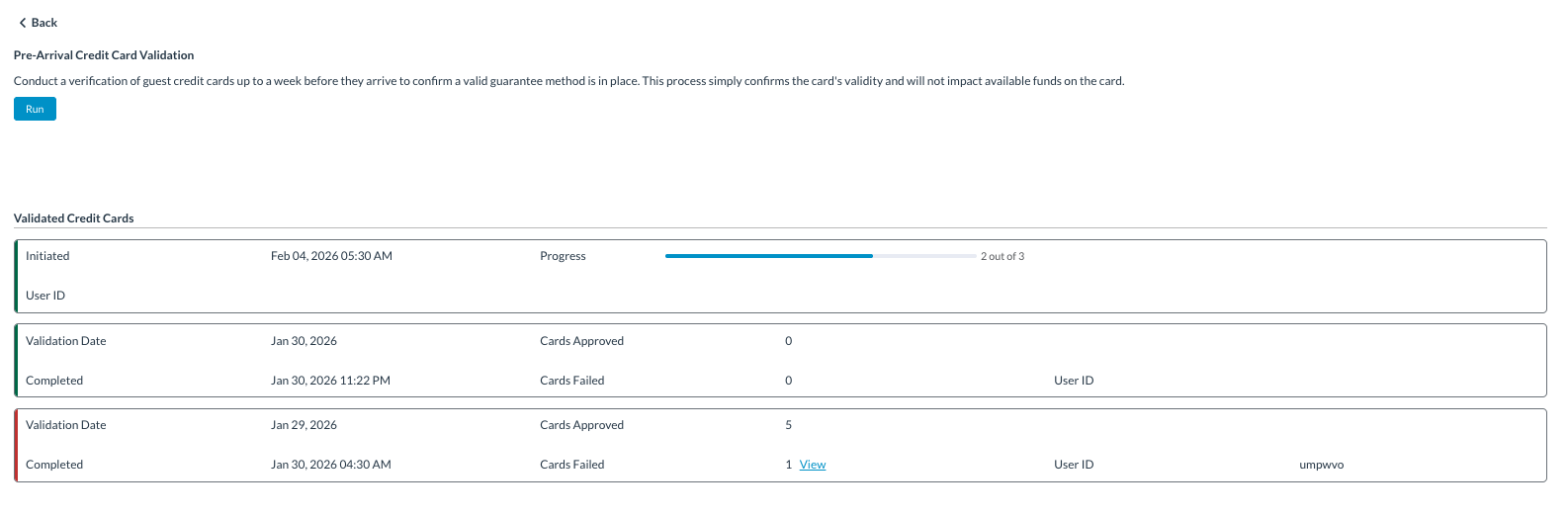The height and width of the screenshot is (518, 1568).
Task: Click the Validated Credit Cards section heading
Action: [x=74, y=218]
